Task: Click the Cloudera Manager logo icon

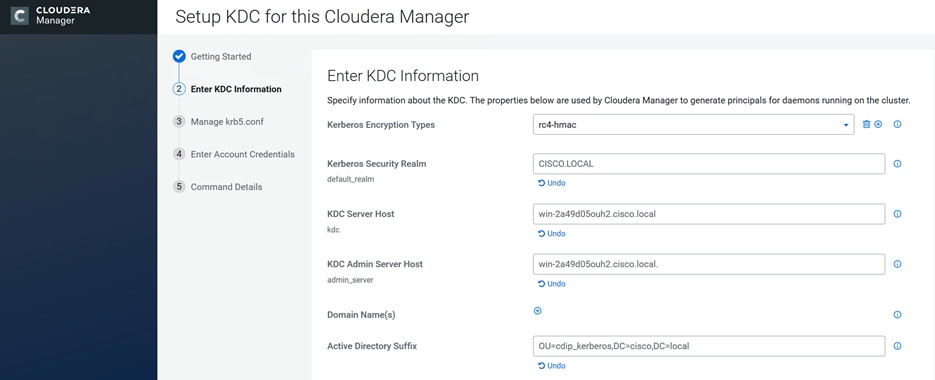Action: [x=19, y=16]
